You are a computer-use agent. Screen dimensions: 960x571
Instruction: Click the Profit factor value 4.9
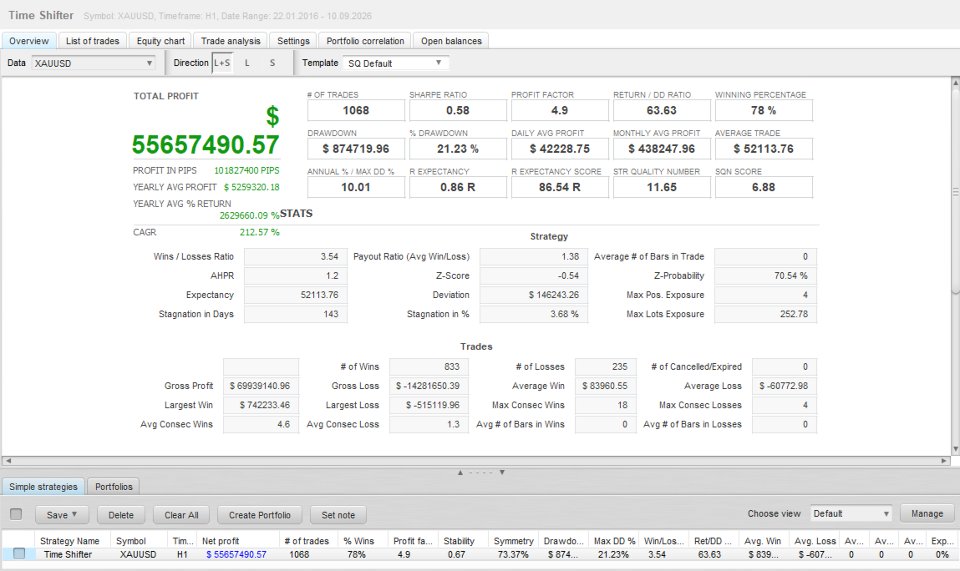tap(560, 110)
